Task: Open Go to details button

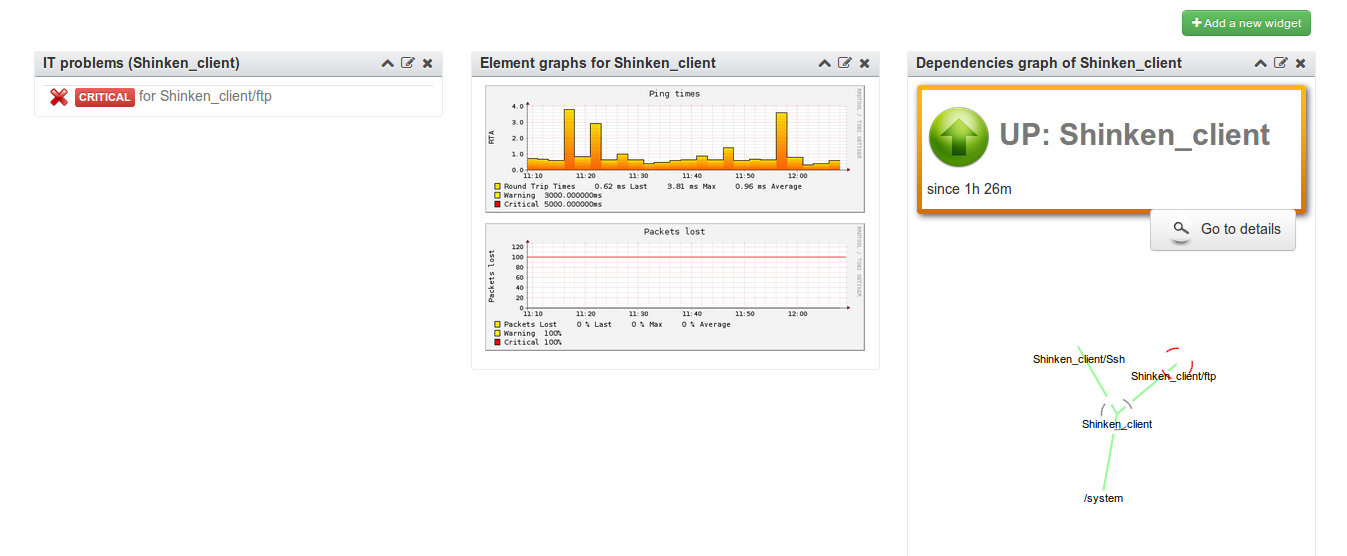Action: pos(1223,229)
